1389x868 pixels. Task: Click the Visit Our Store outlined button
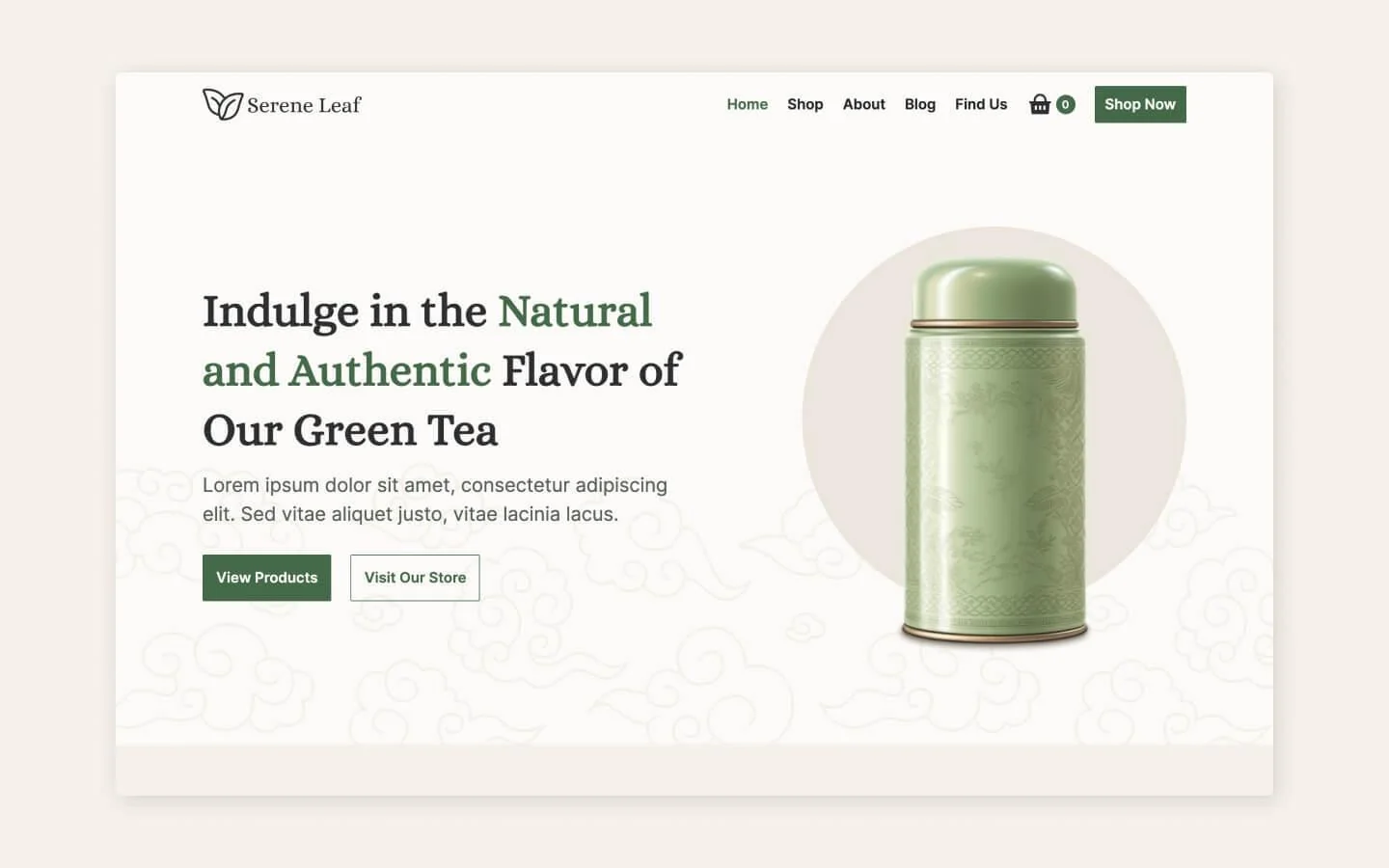[x=415, y=578]
